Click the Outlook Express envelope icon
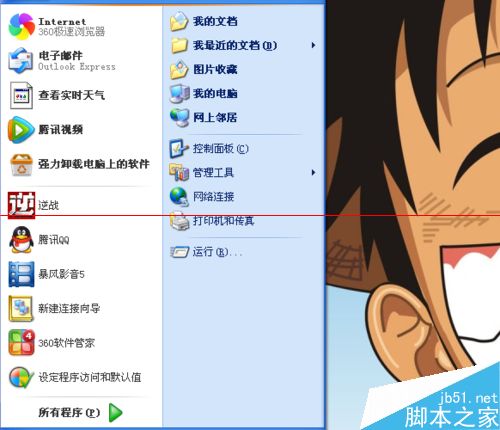Image resolution: width=500 pixels, height=430 pixels. 21,61
